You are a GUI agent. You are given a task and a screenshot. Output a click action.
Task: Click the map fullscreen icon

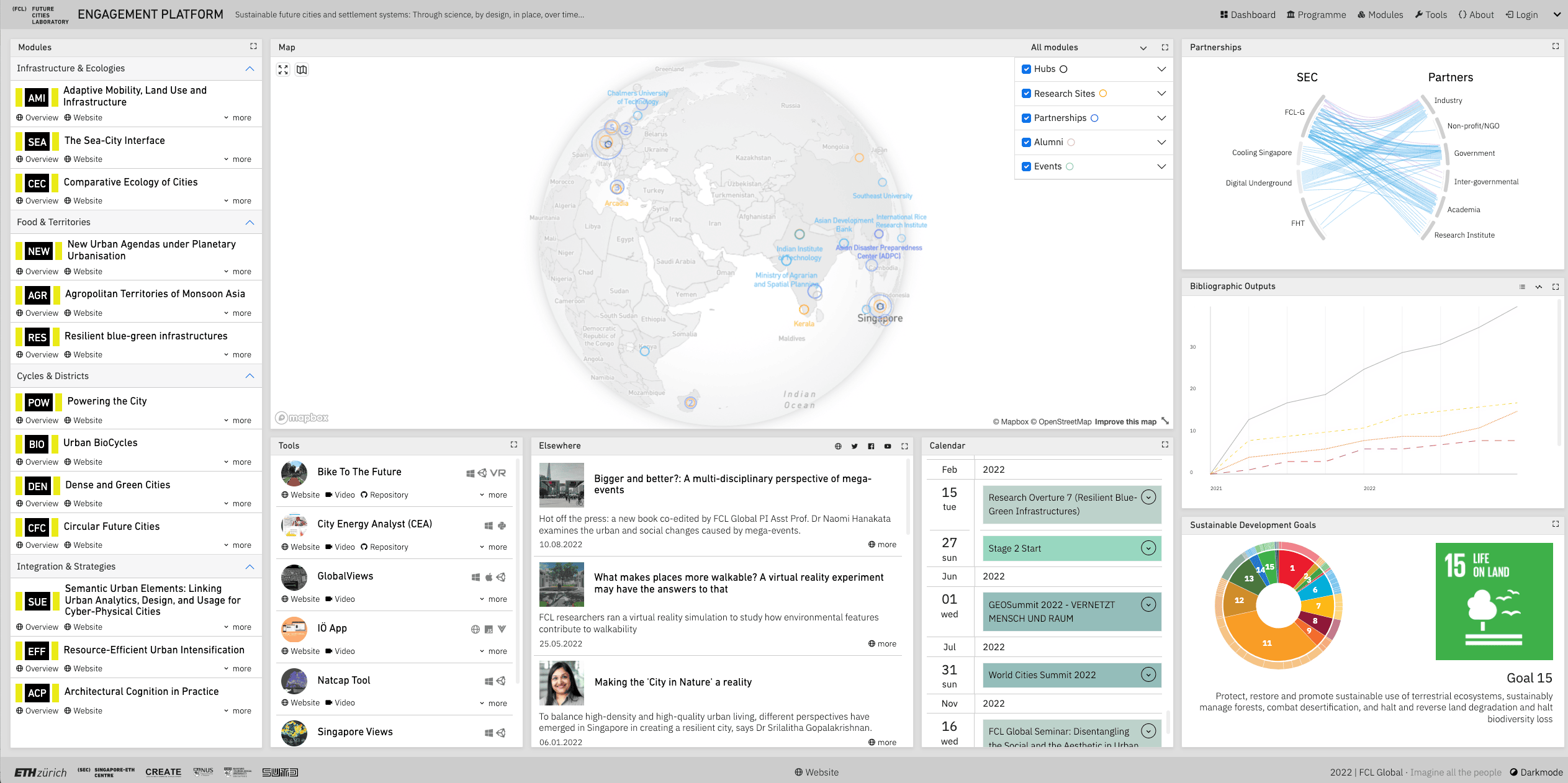click(283, 69)
